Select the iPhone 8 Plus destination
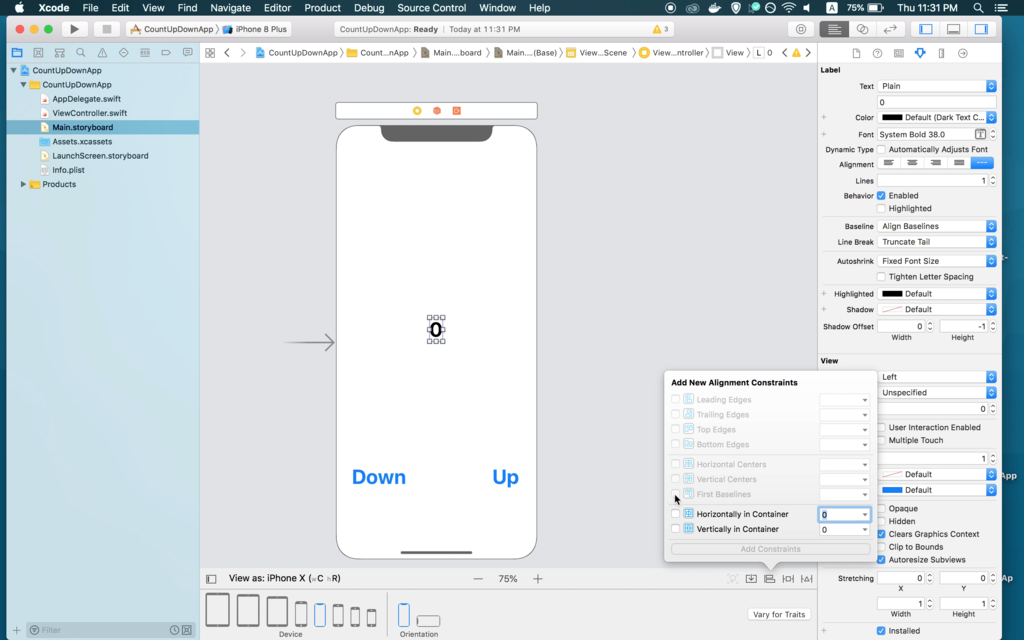 [x=255, y=29]
